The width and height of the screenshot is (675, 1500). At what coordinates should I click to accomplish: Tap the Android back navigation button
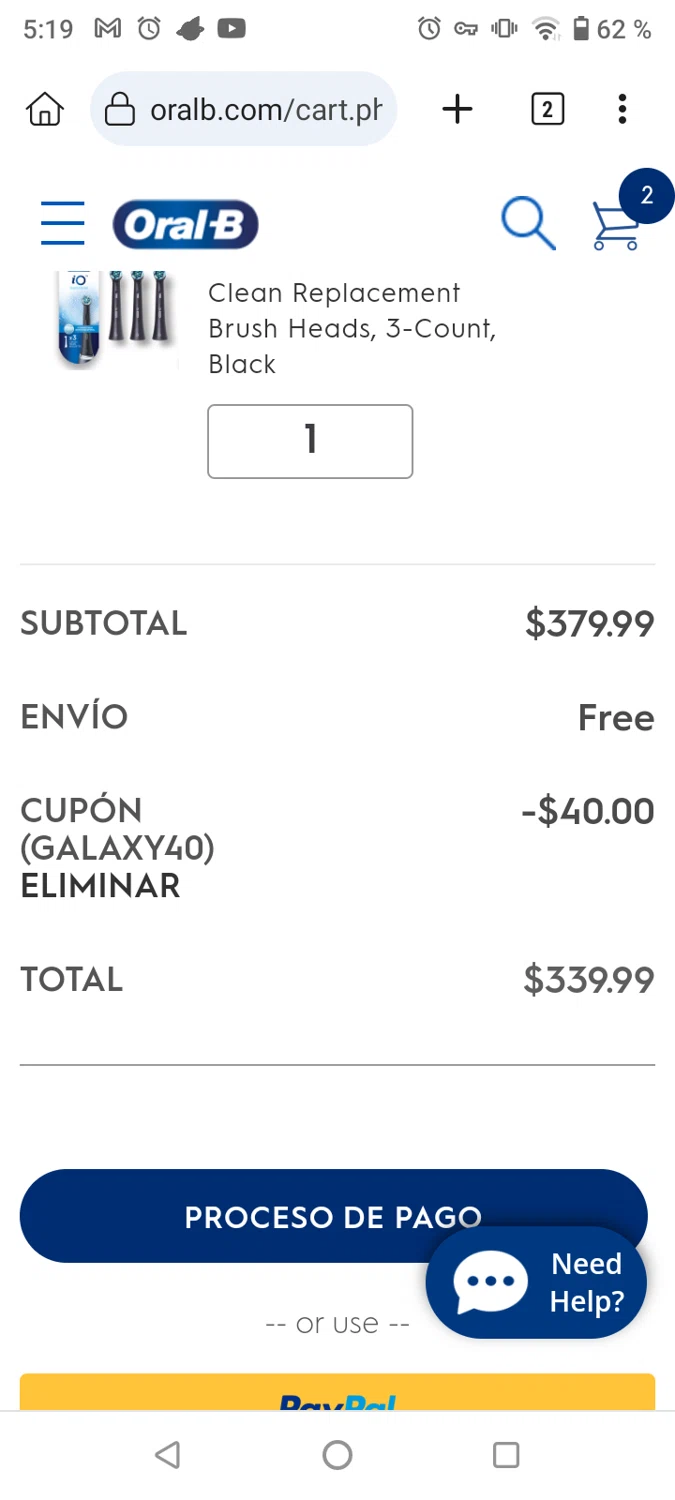(168, 1455)
